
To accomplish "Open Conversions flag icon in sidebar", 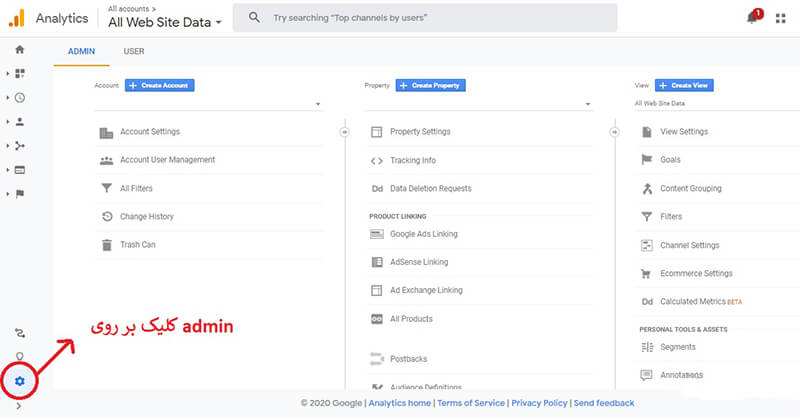I will point(20,194).
